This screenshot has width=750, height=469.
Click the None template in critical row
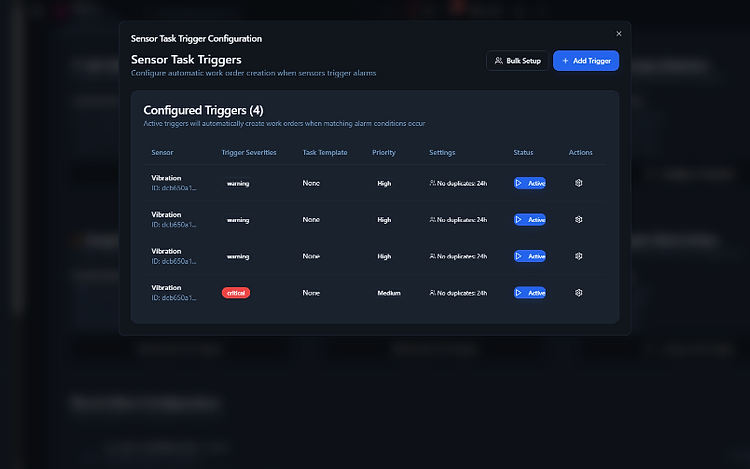point(311,293)
